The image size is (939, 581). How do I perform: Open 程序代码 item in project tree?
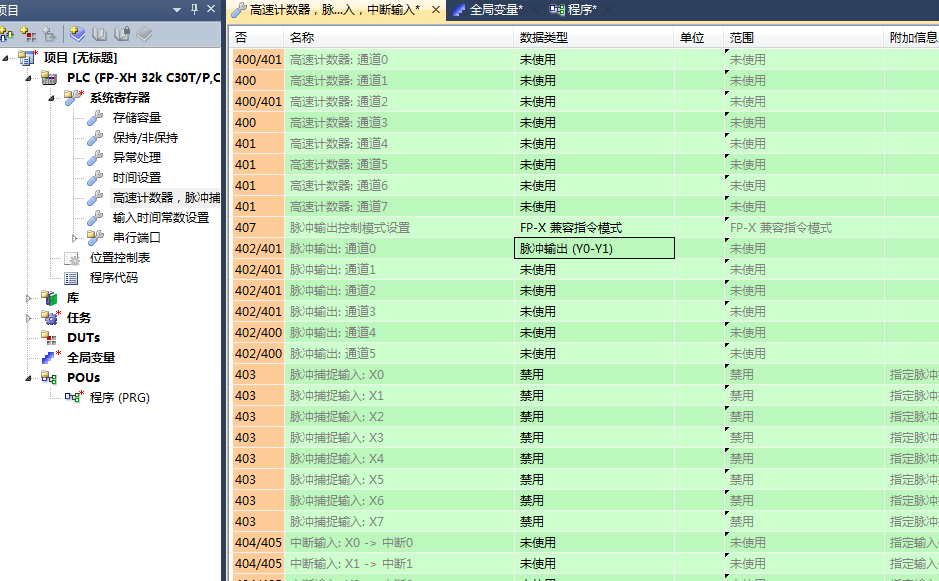click(x=114, y=278)
